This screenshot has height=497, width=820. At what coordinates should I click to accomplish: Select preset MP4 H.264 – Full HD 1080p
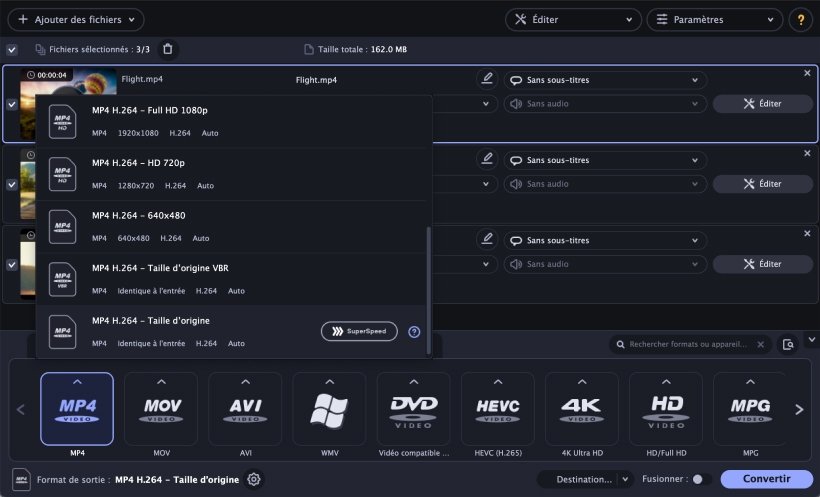(x=231, y=121)
